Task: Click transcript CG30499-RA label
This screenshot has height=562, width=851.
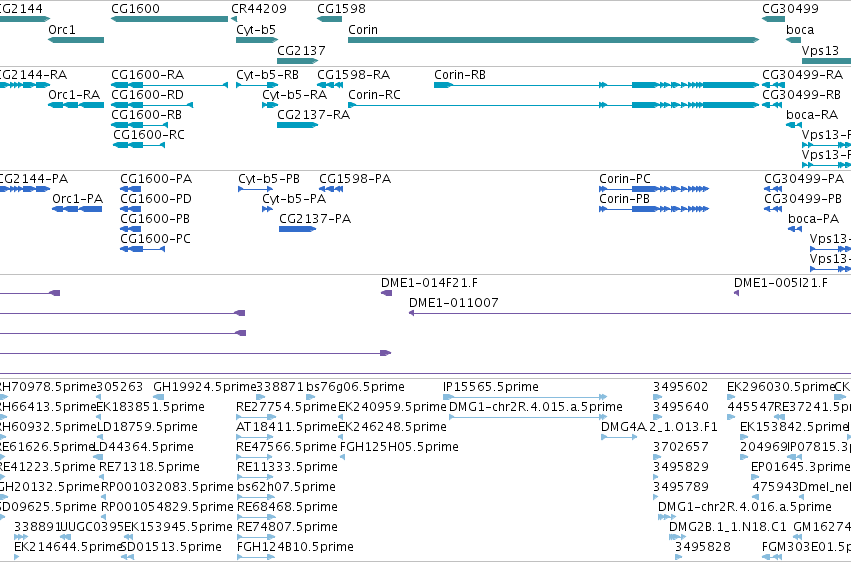Action: 803,75
